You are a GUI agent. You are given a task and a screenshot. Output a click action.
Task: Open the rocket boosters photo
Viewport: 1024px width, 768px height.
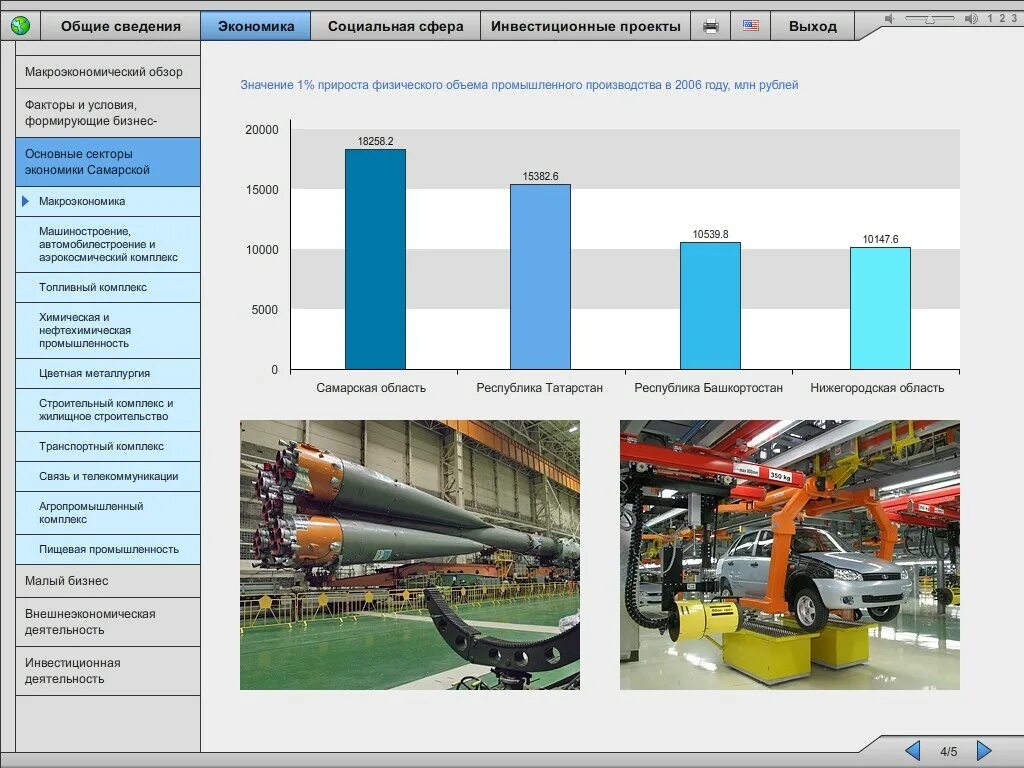[409, 554]
